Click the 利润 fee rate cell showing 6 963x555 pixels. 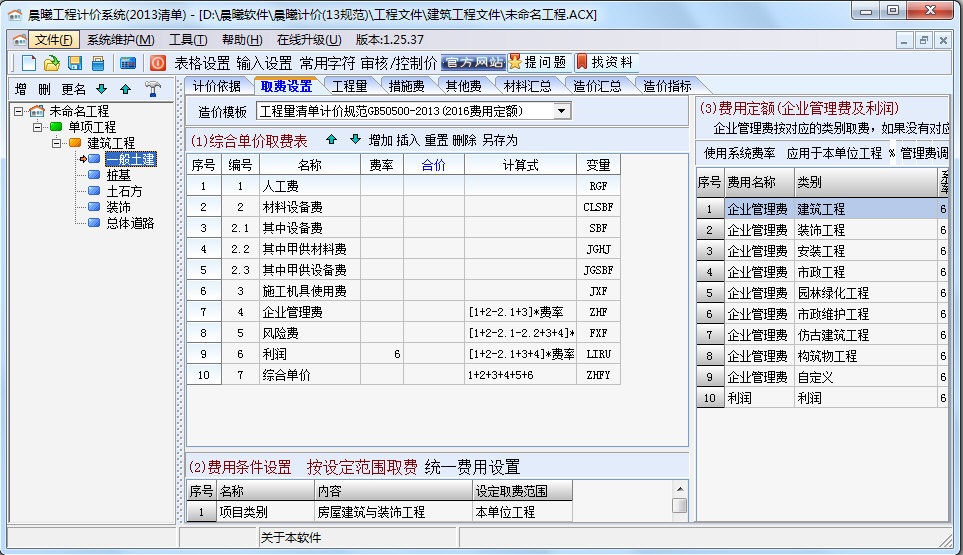pos(381,354)
